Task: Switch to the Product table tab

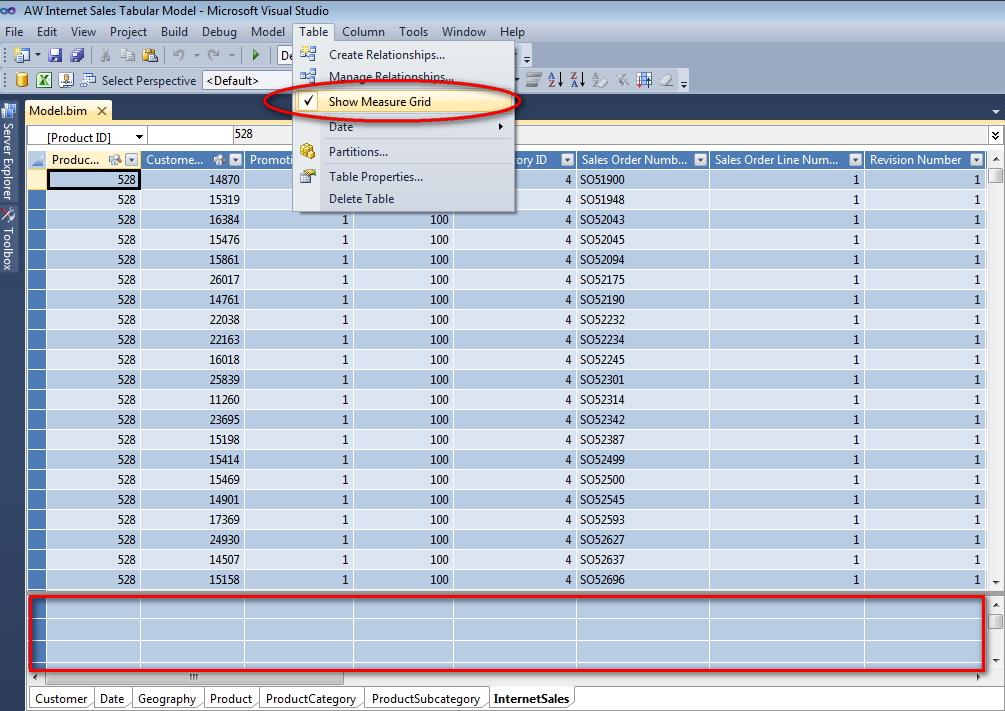Action: coord(231,698)
